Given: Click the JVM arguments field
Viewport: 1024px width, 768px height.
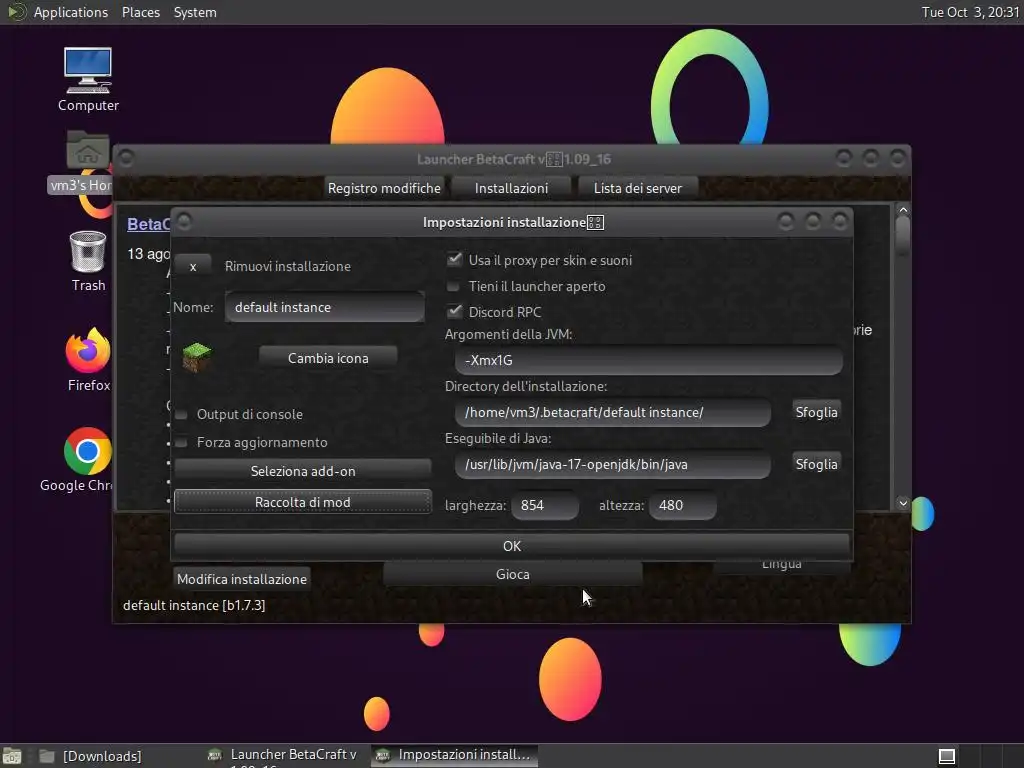Looking at the screenshot, I should tap(648, 360).
